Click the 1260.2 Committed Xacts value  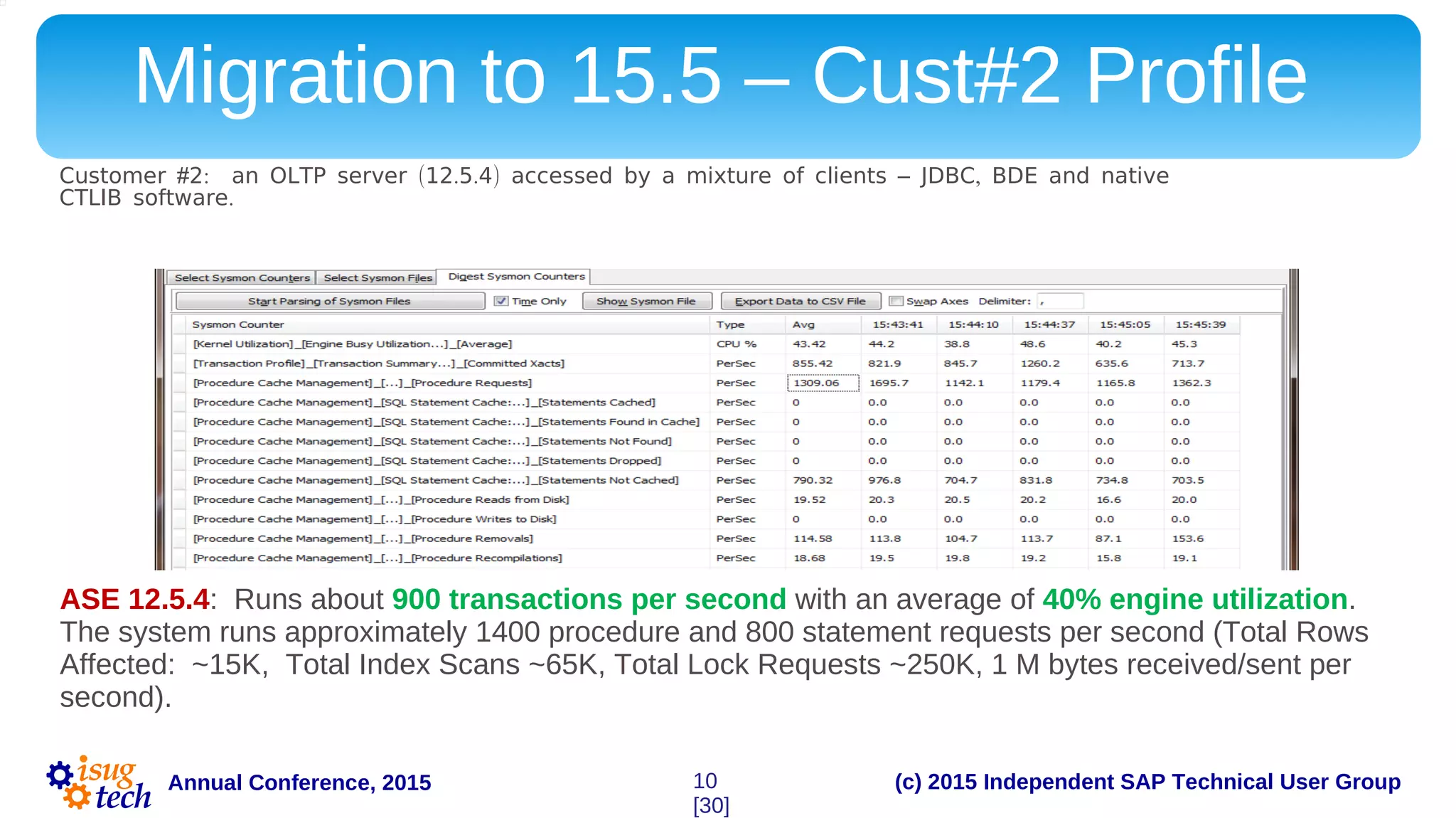coord(1050,363)
